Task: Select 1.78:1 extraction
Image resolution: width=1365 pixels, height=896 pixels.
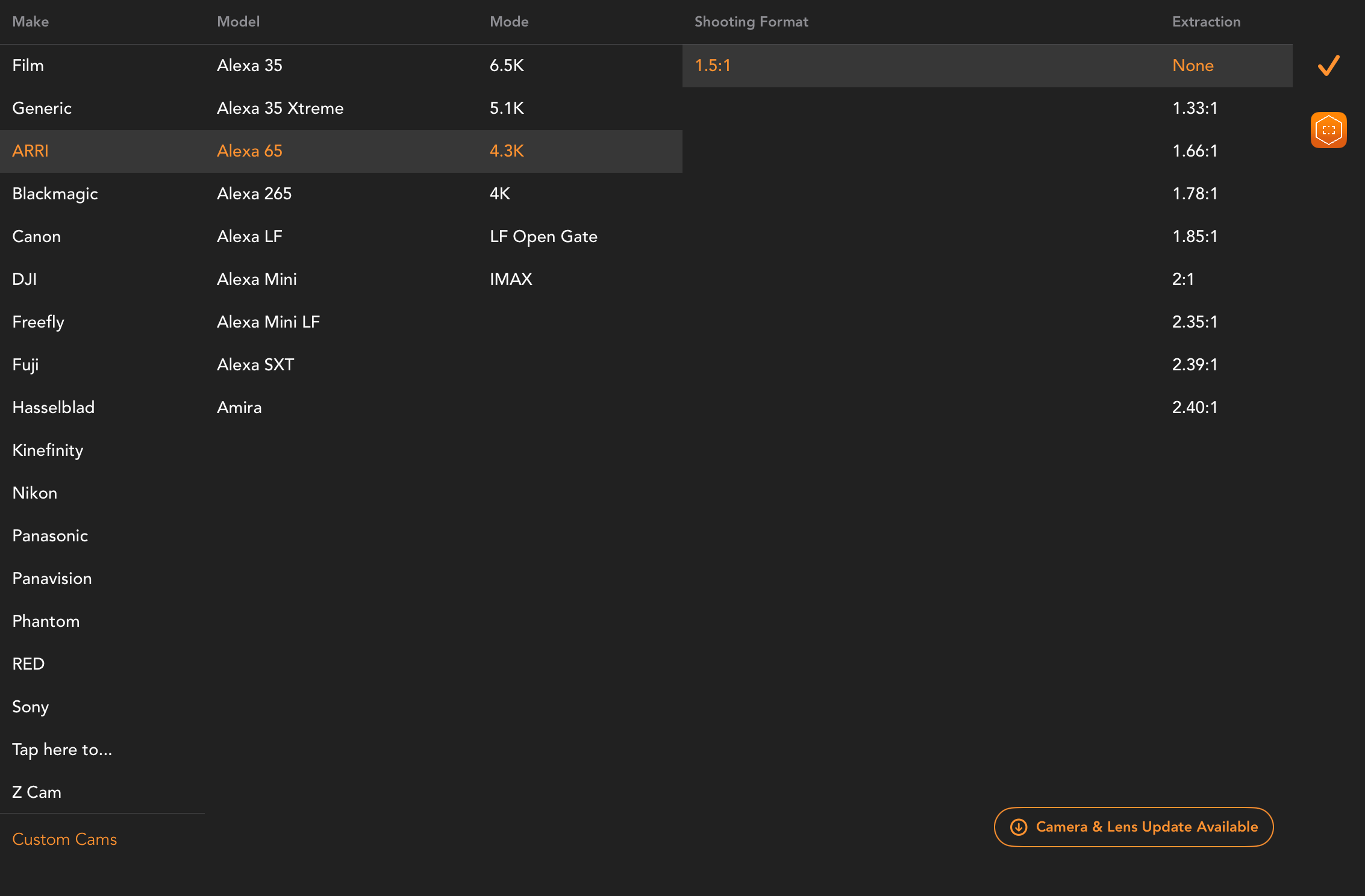Action: click(x=1226, y=194)
